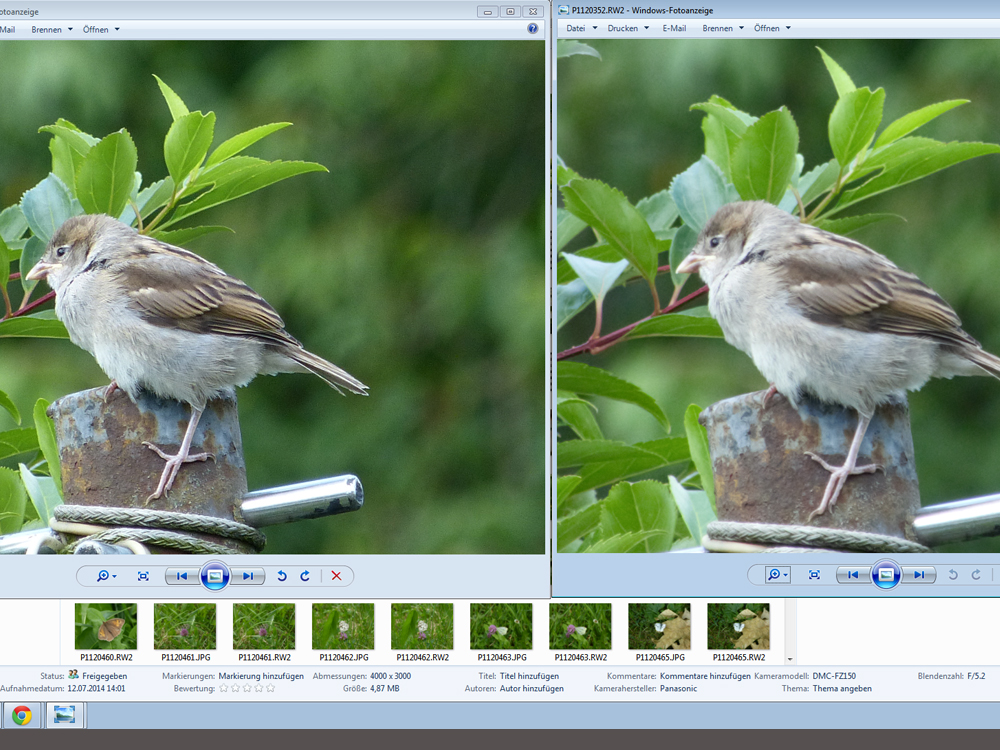The image size is (1000, 750).
Task: Rotate counterclockwise in left viewer window
Action: (x=282, y=576)
